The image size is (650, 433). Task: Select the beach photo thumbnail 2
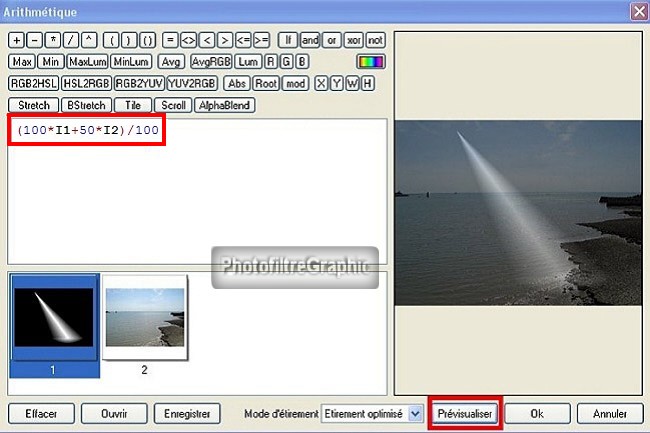point(143,317)
